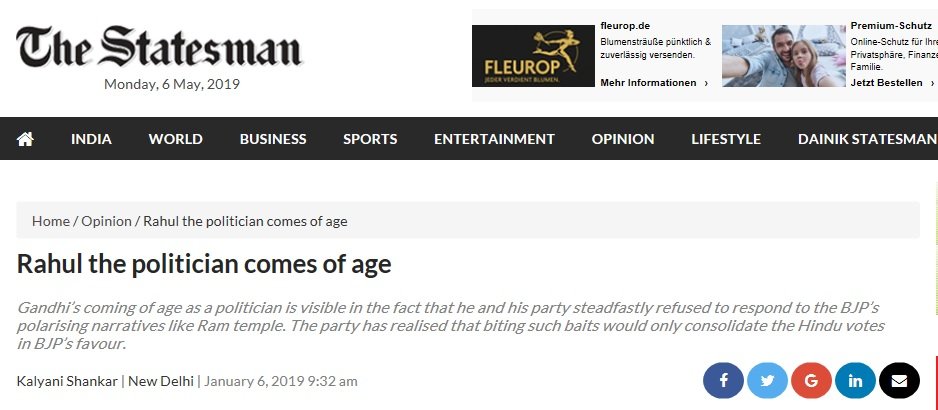Share article on Twitter
938x410 pixels.
pyautogui.click(x=767, y=381)
